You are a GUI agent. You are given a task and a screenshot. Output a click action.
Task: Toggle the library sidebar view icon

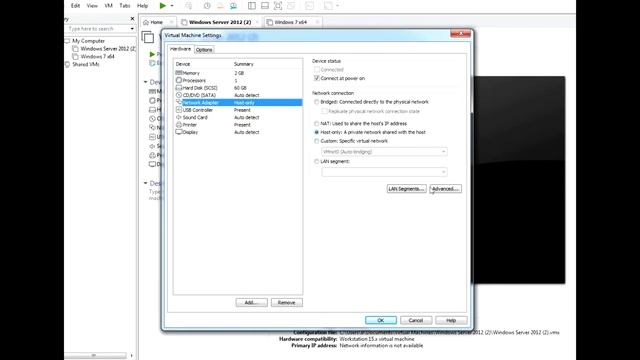(252, 6)
